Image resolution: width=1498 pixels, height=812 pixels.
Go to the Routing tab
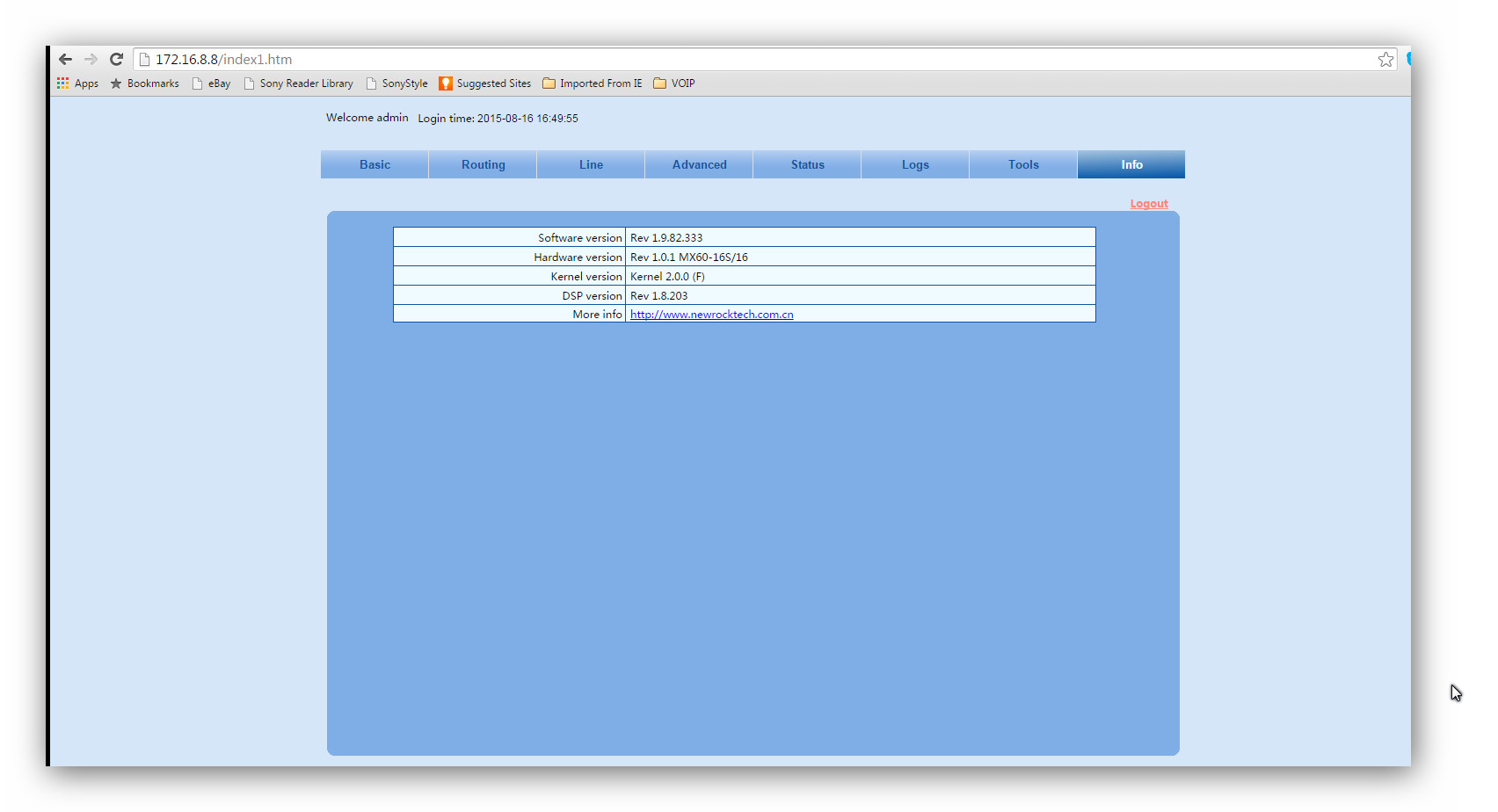483,164
